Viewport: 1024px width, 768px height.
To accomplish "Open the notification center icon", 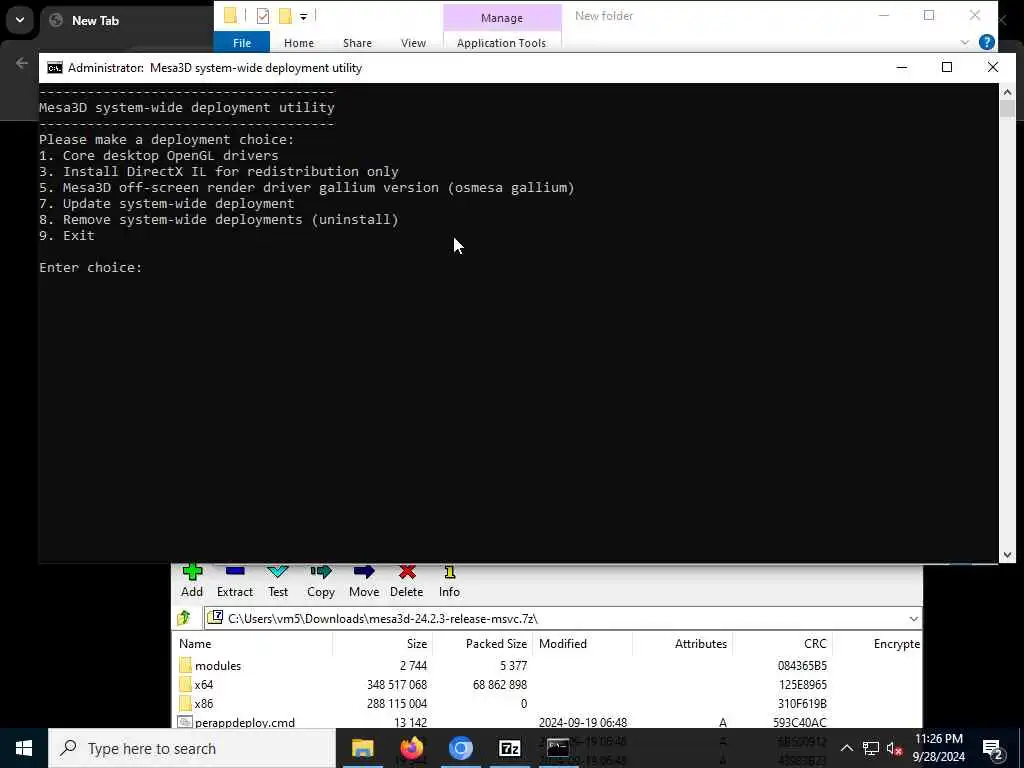I will click(x=993, y=748).
